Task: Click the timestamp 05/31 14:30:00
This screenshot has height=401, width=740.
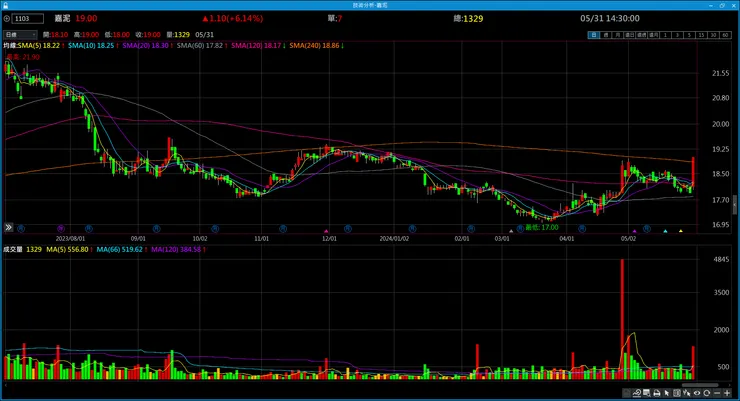Action: 610,19
